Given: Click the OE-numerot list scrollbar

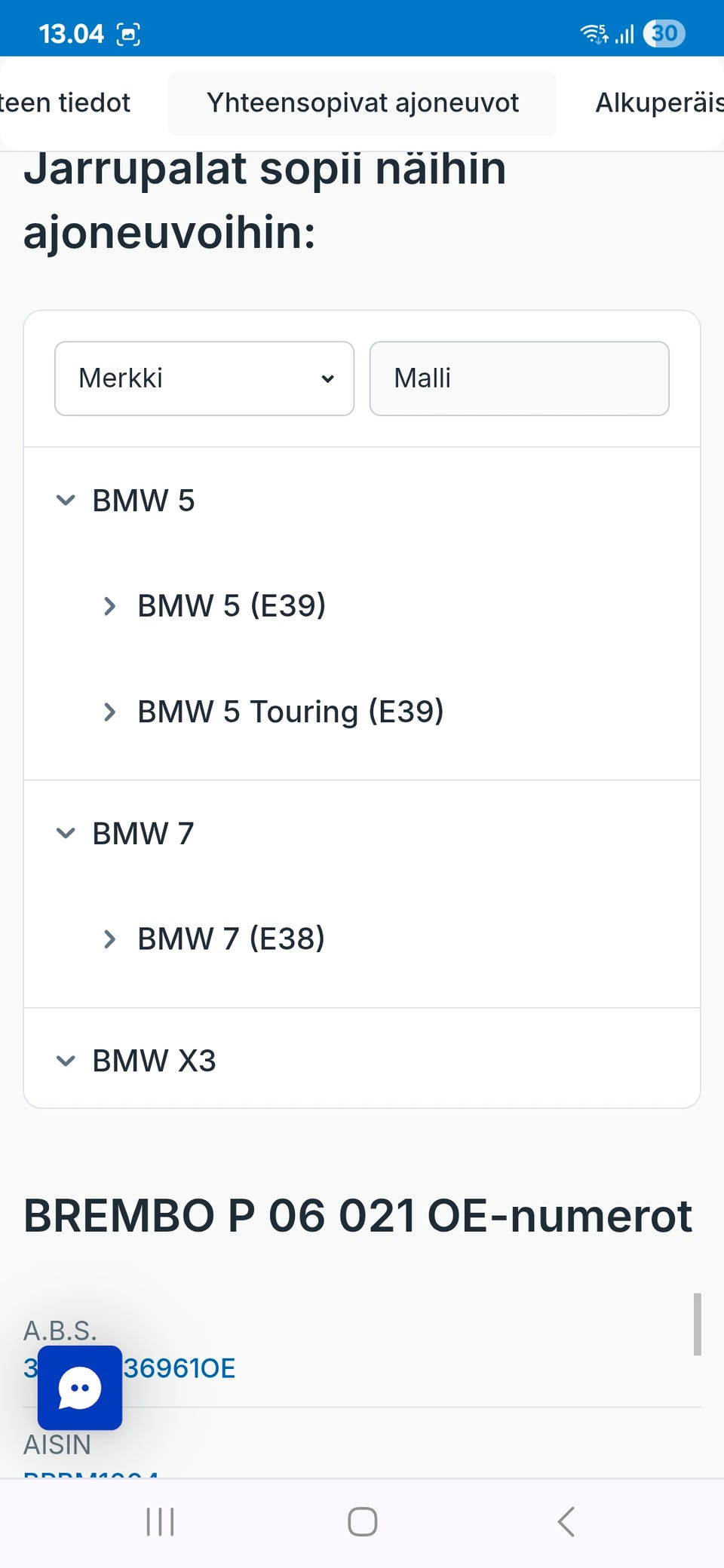Looking at the screenshot, I should (698, 1325).
